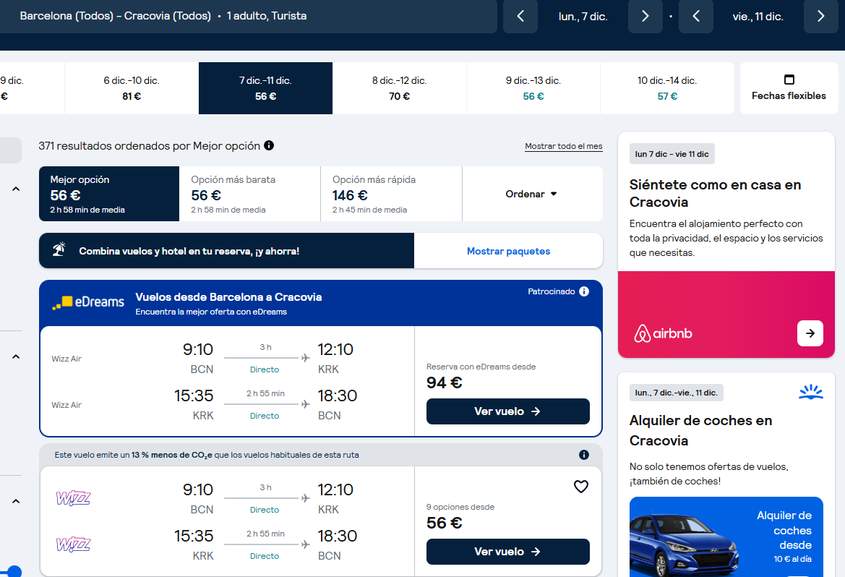
Task: Select the 8 dic.-12 dic. date tab
Action: 399,88
